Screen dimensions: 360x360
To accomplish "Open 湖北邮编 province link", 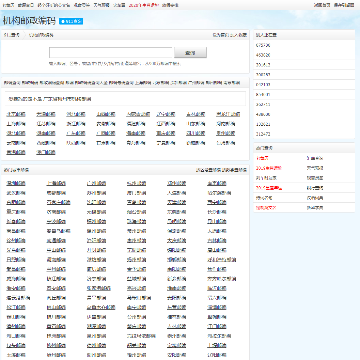I will point(16,133).
